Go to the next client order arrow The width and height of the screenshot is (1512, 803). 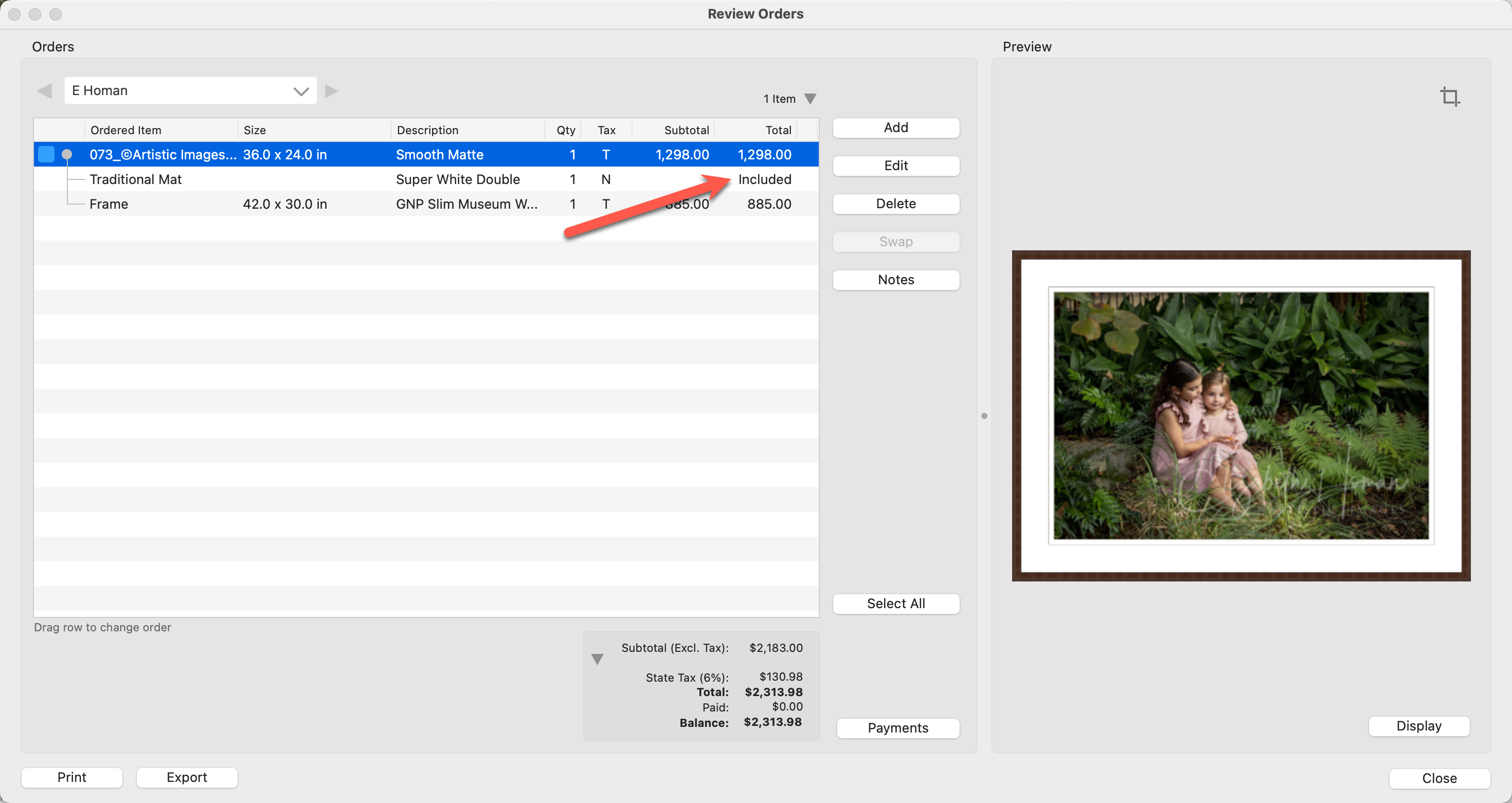pyautogui.click(x=332, y=91)
